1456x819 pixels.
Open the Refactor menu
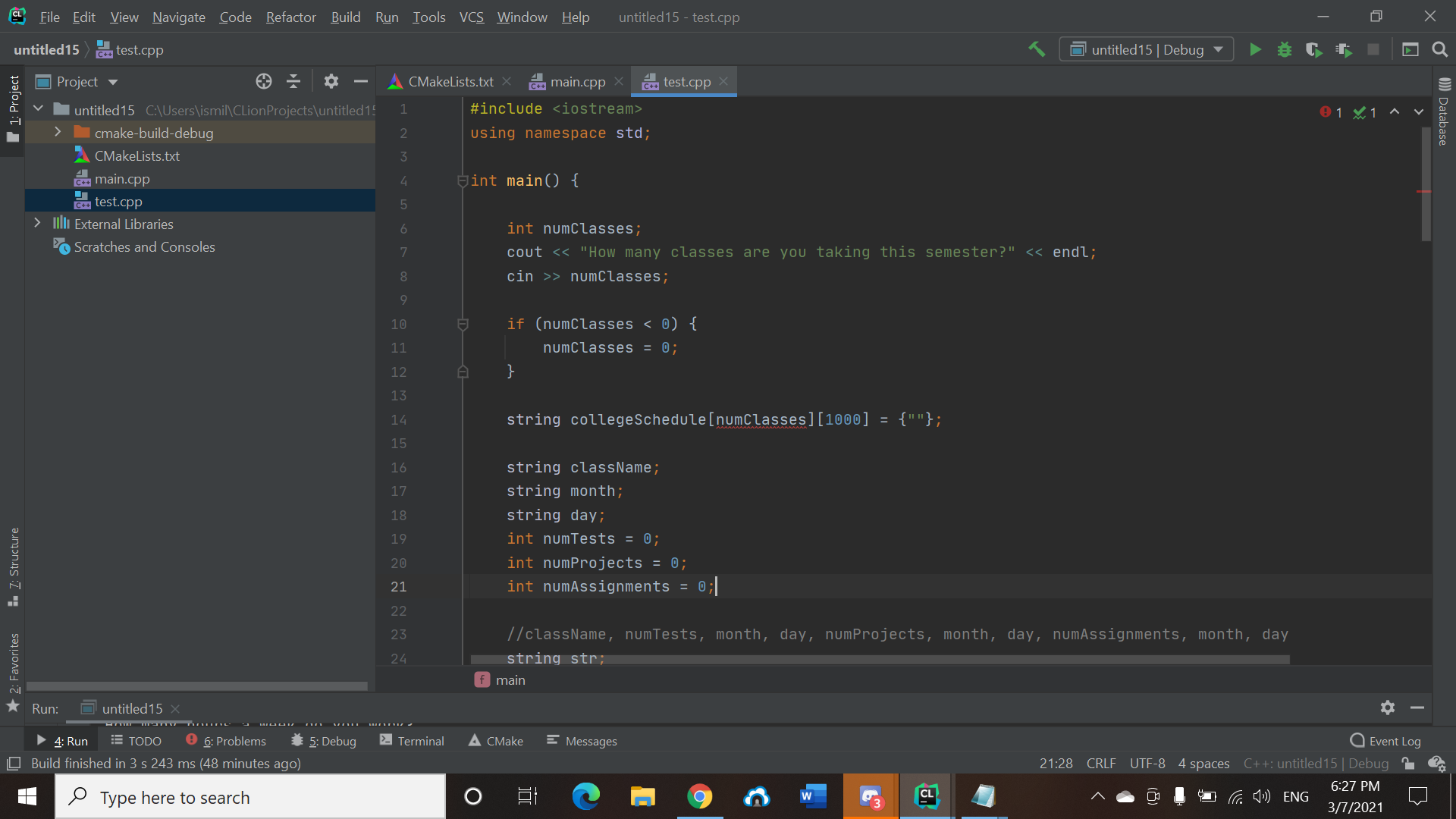pos(290,17)
